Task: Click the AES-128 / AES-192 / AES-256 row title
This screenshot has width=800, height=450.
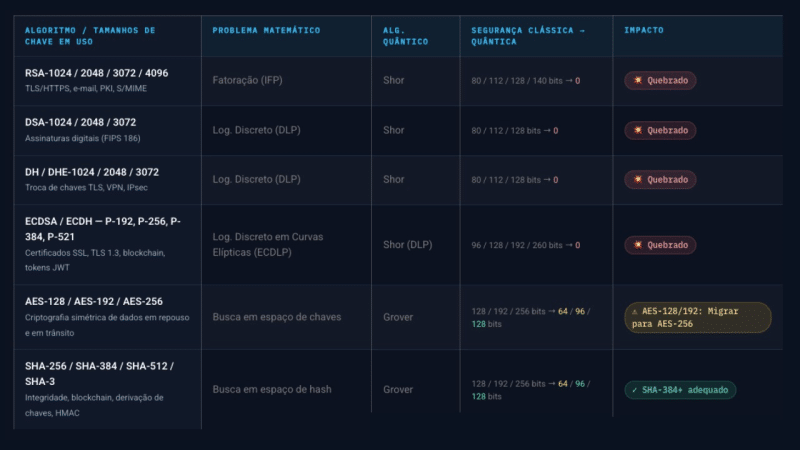Action: pos(94,302)
